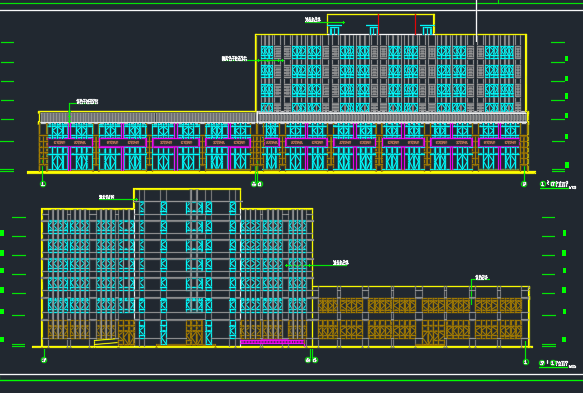Screen dimensions: 583x393
Task: Click the lower elevation drawing title text
Action: (x=554, y=363)
